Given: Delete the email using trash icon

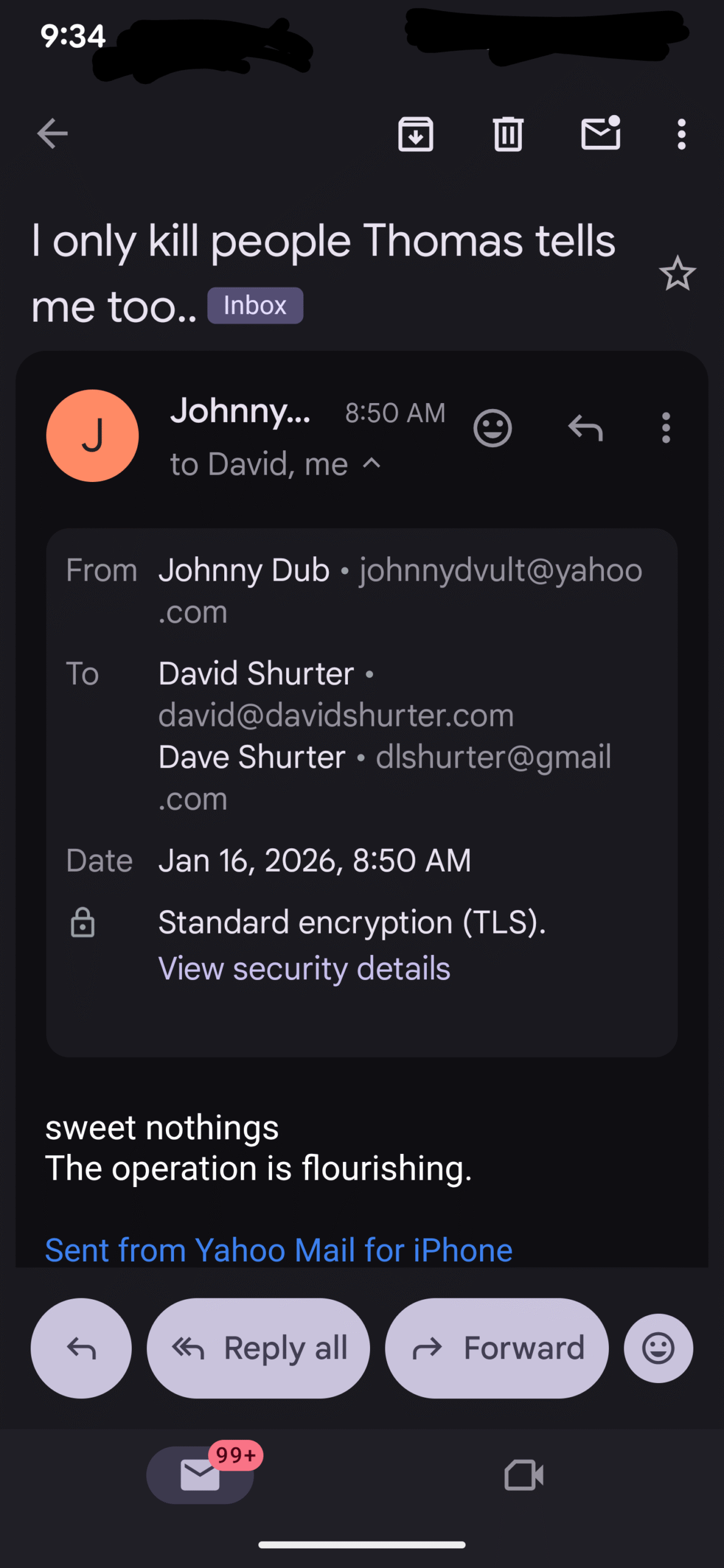Looking at the screenshot, I should click(x=508, y=134).
